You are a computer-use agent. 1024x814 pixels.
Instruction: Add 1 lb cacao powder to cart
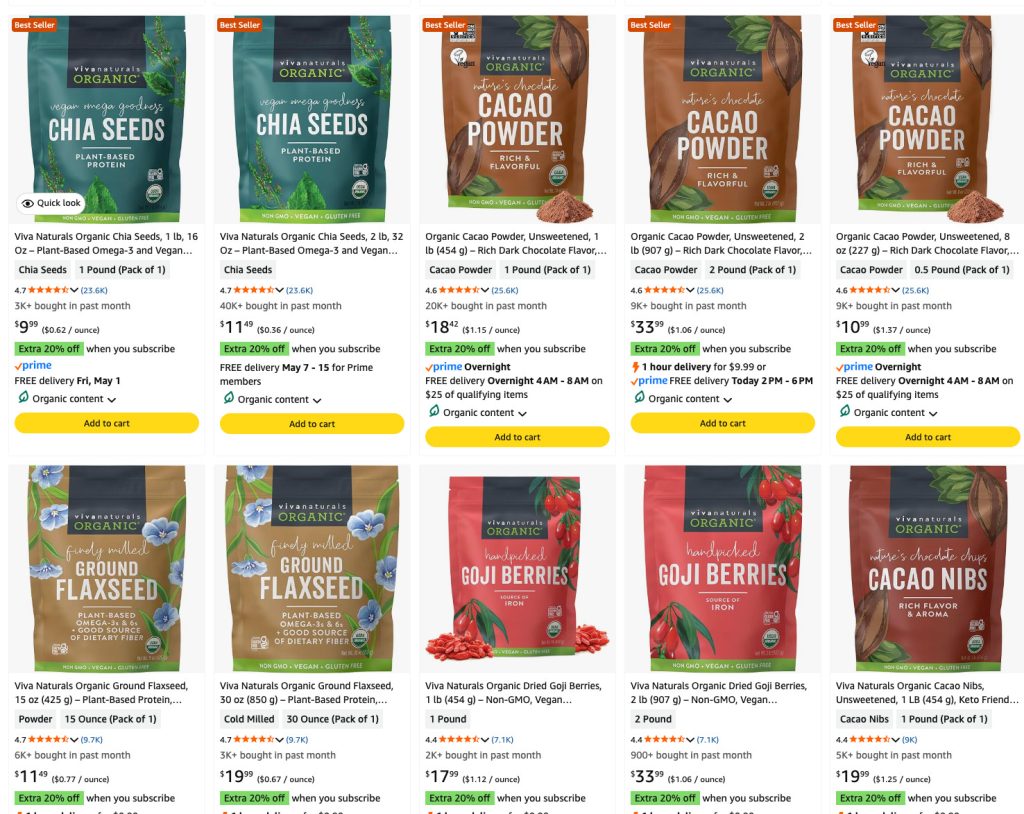tap(517, 437)
